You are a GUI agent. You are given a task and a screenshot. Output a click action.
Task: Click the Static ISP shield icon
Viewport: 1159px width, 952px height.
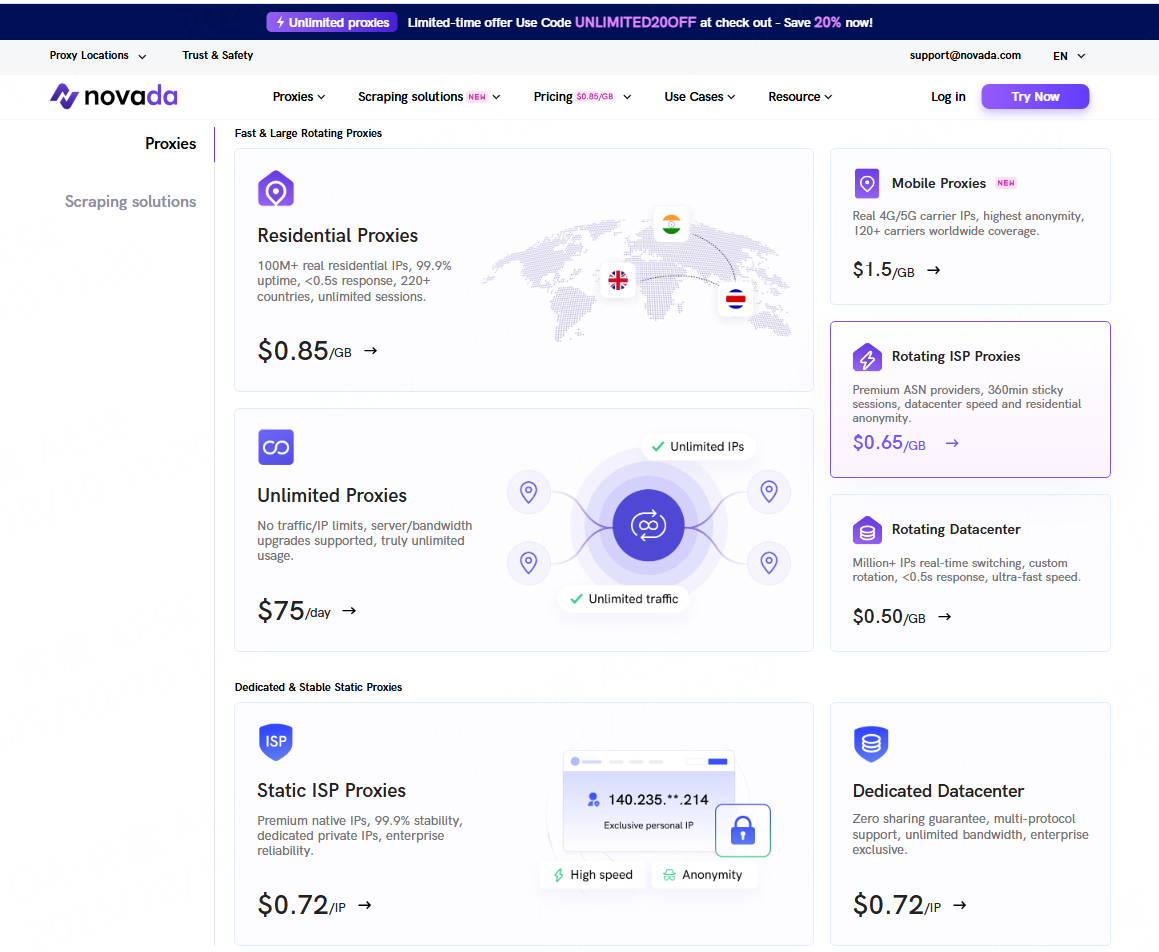[276, 742]
